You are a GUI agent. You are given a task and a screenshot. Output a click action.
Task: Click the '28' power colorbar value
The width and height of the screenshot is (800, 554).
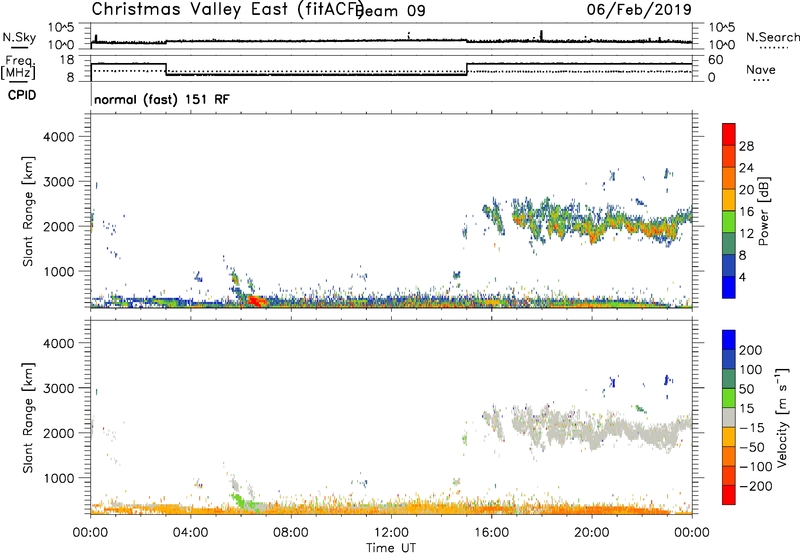tap(746, 146)
